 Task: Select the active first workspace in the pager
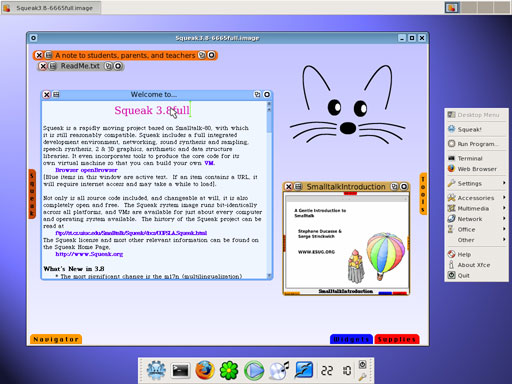[452, 7]
